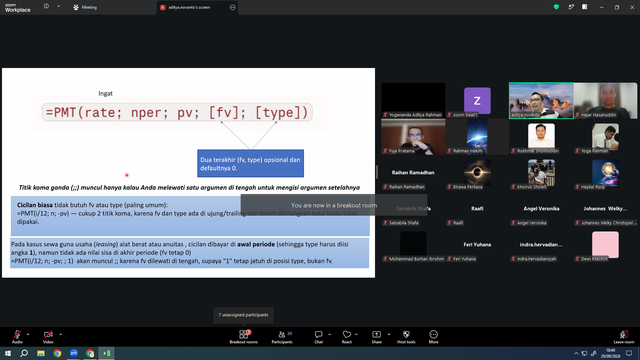Click the circle options icon on screen tab
The width and height of the screenshot is (640, 360).
(x=233, y=7)
